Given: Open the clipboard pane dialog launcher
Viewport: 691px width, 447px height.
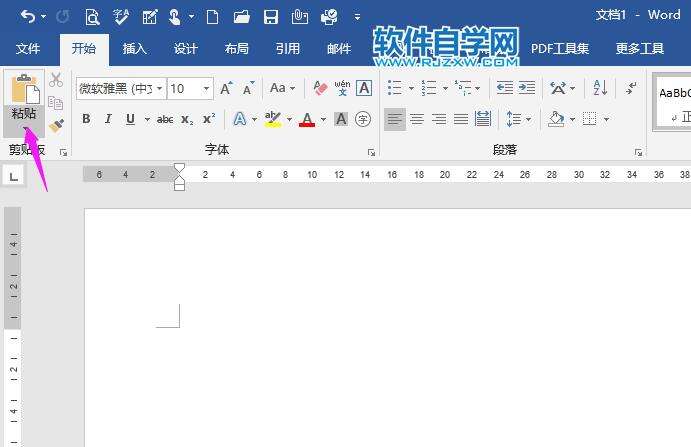Looking at the screenshot, I should point(63,153).
